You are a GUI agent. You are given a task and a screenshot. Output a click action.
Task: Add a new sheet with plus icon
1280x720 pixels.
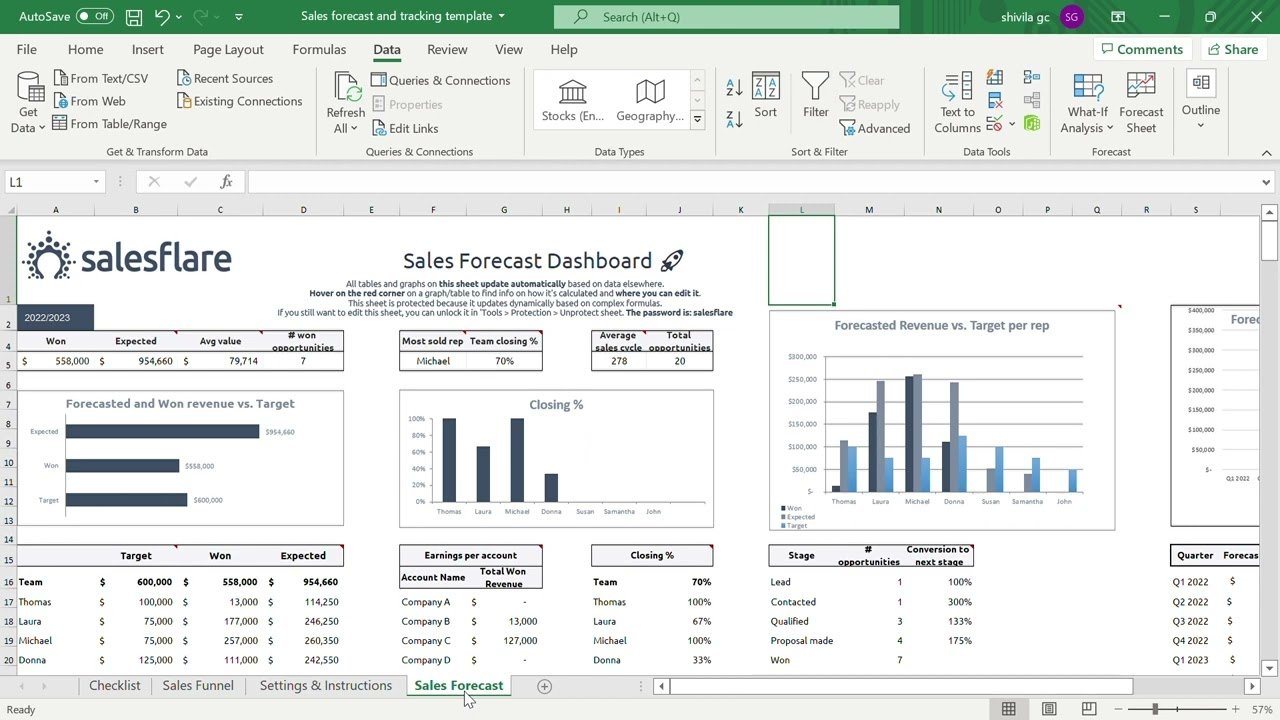click(x=544, y=686)
